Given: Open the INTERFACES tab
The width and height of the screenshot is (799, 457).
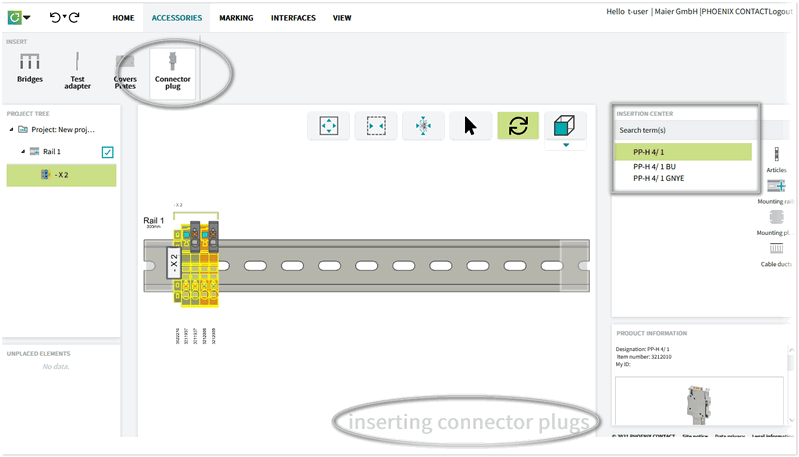Looking at the screenshot, I should [293, 18].
